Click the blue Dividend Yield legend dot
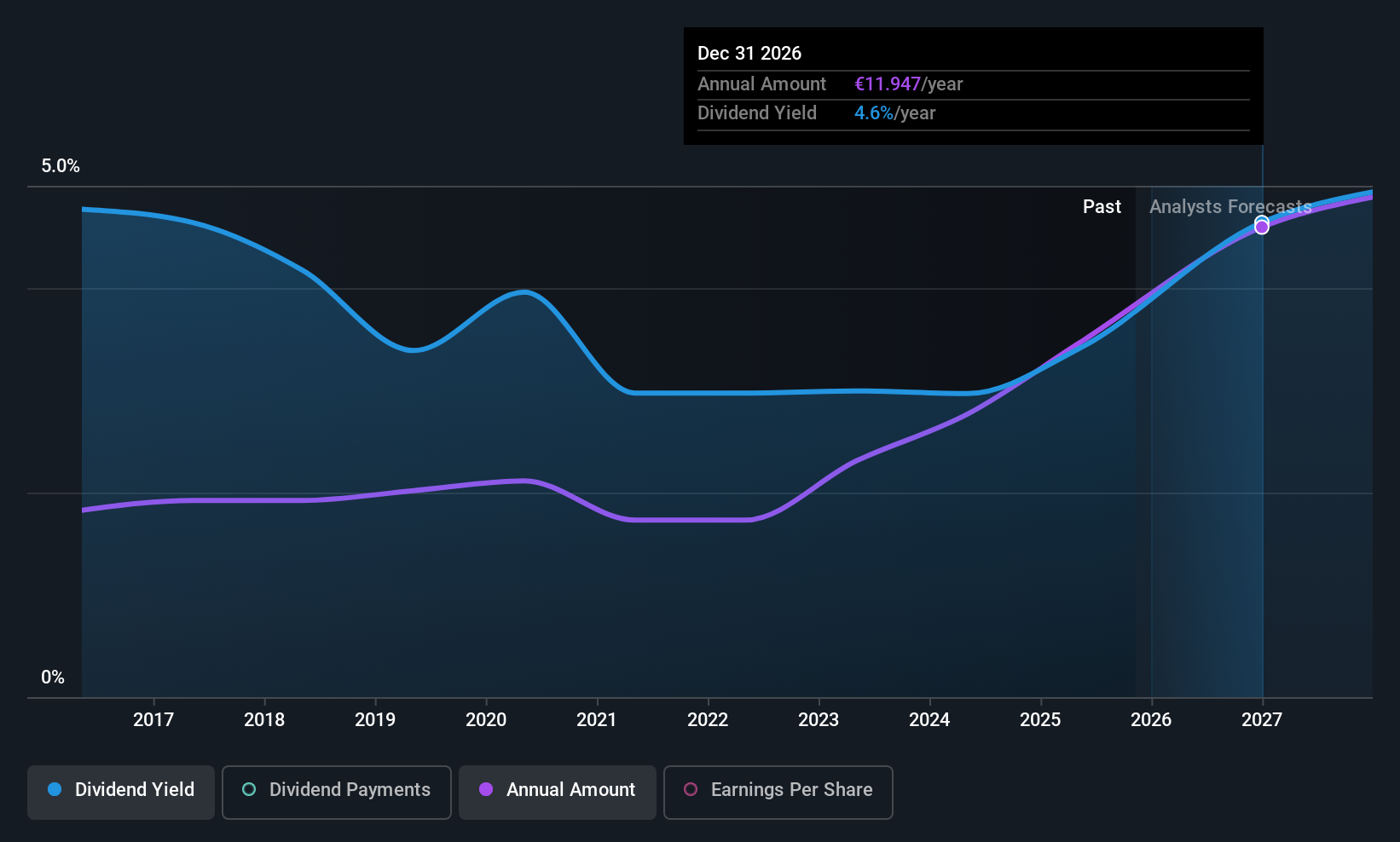This screenshot has height=842, width=1400. pyautogui.click(x=55, y=789)
